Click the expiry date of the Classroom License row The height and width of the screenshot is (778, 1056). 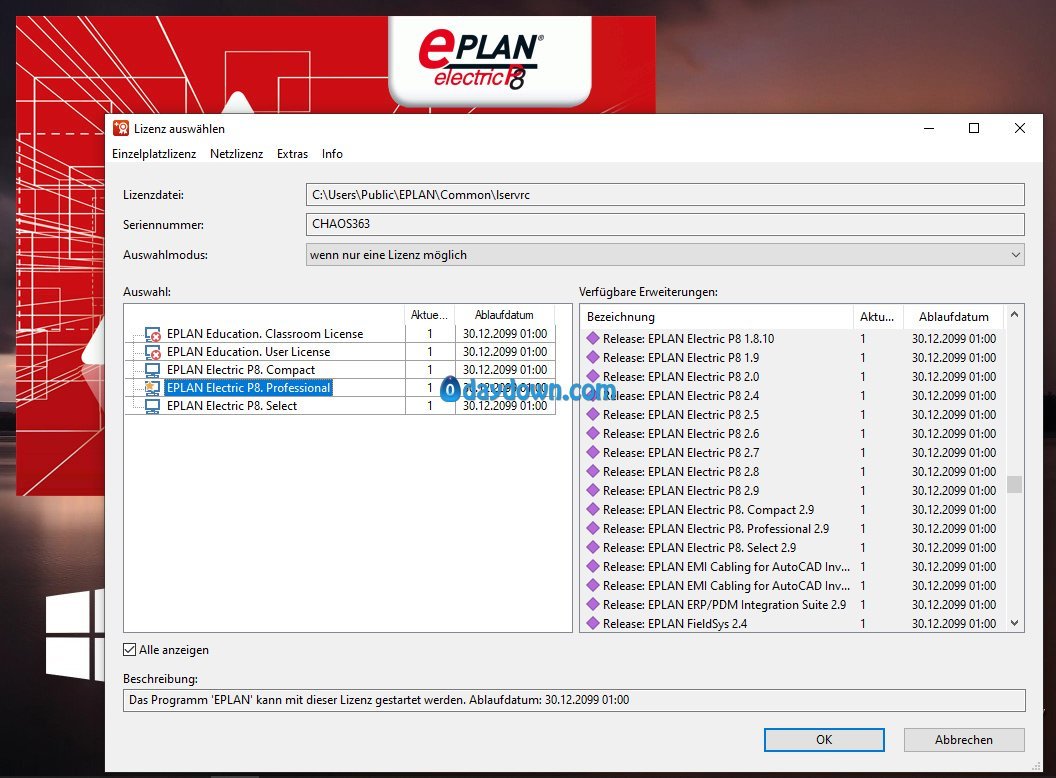tap(504, 334)
